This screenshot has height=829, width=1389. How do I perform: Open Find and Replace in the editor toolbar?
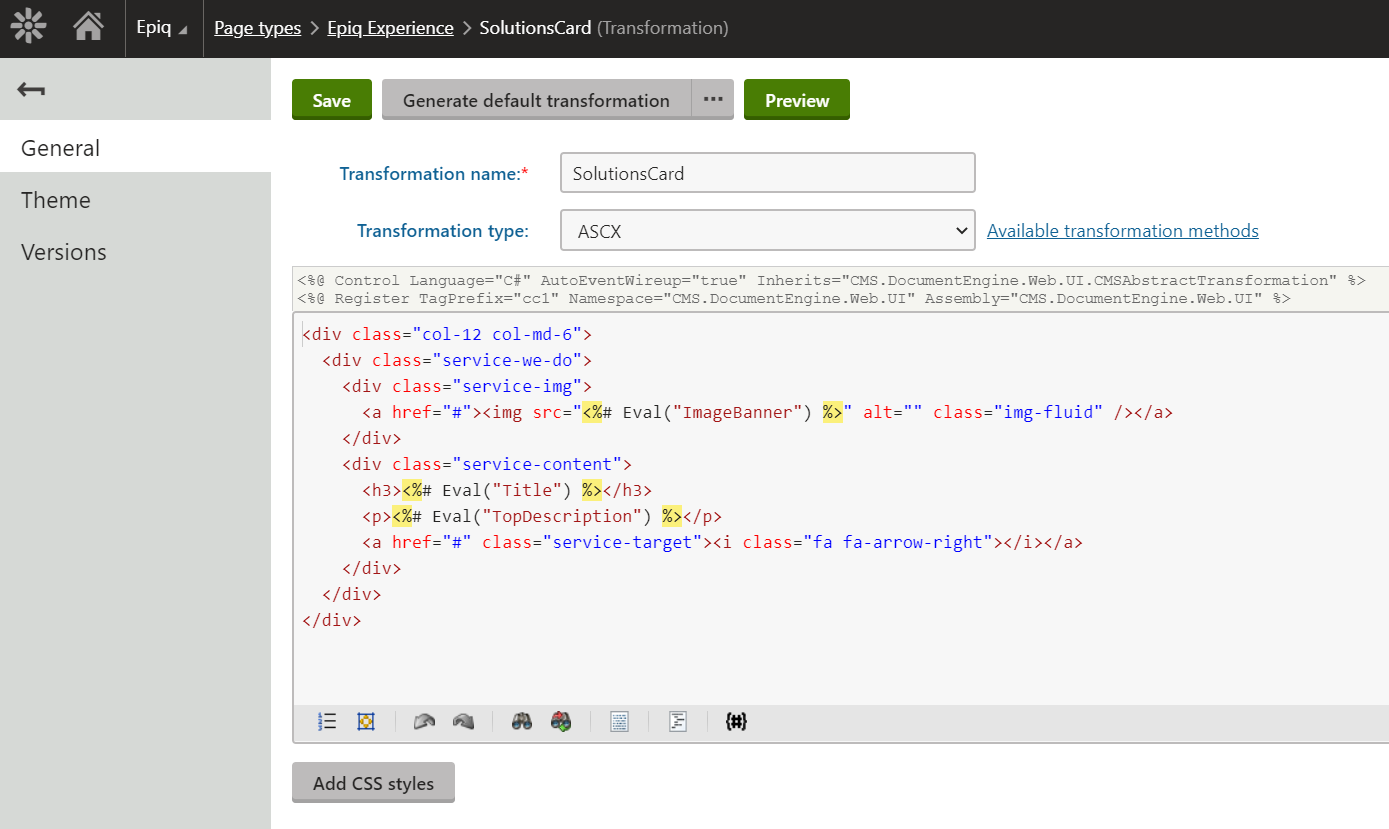pyautogui.click(x=560, y=721)
